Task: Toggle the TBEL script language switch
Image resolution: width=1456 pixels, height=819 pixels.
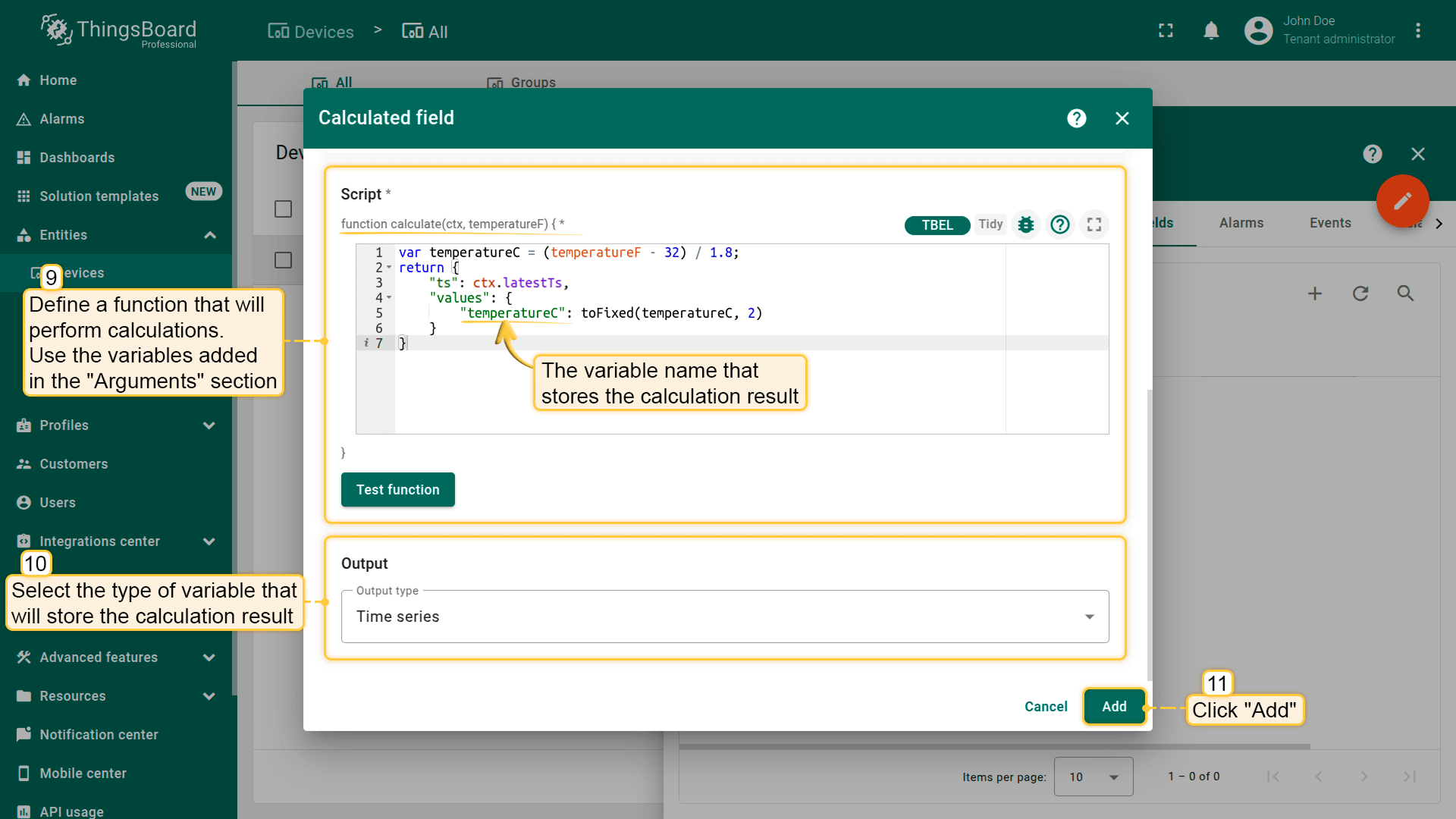Action: pyautogui.click(x=937, y=225)
